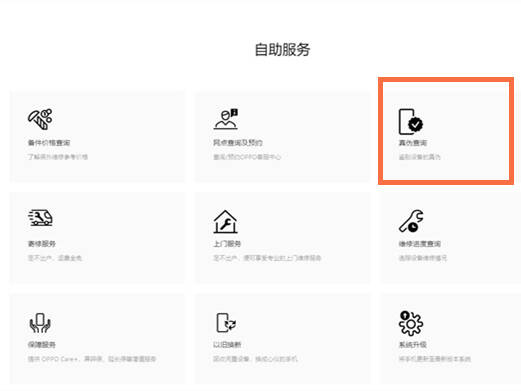Click the hammer and coins spare parts icon

coord(40,119)
